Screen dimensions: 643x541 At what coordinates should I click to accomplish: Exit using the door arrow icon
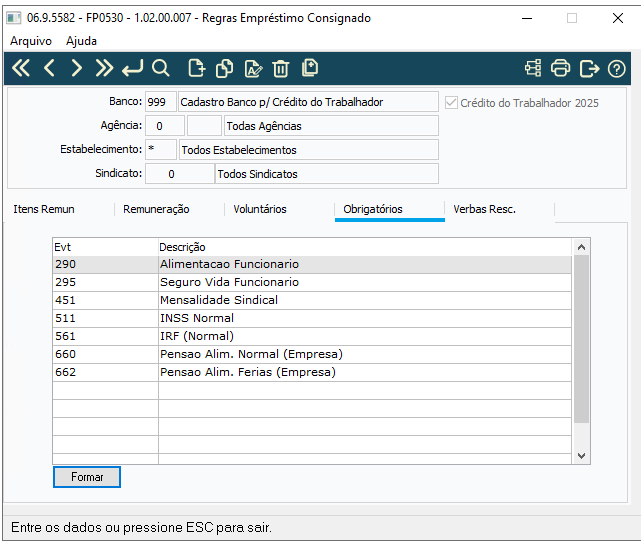(x=589, y=68)
